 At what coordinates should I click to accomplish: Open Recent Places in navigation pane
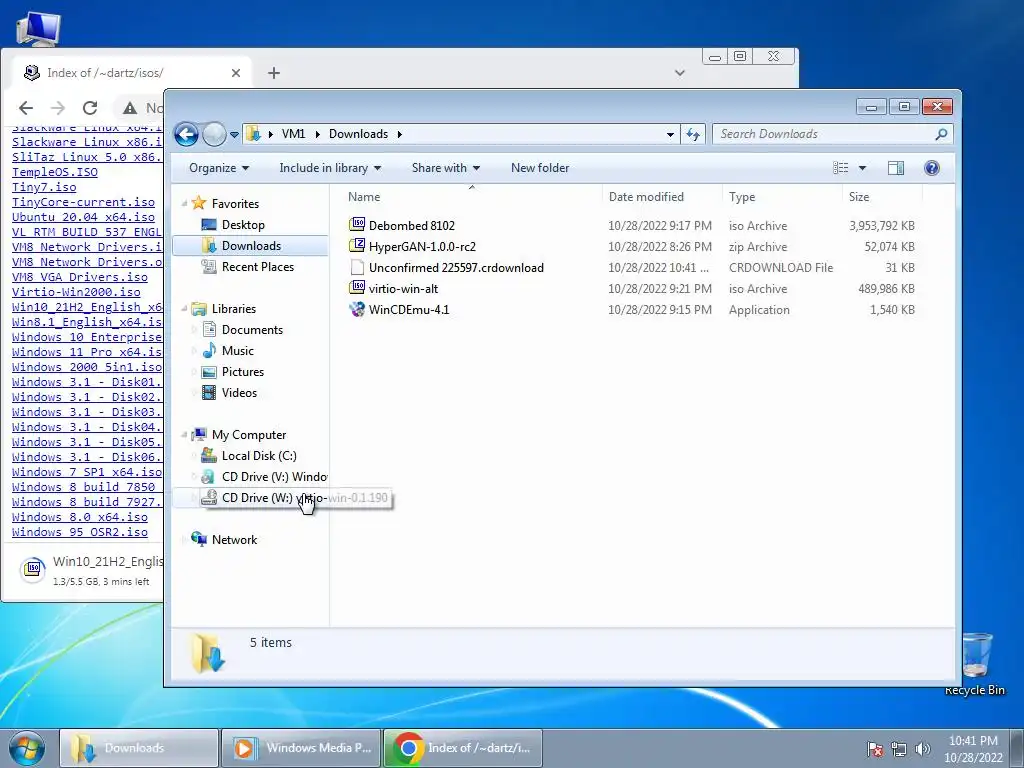pyautogui.click(x=257, y=266)
